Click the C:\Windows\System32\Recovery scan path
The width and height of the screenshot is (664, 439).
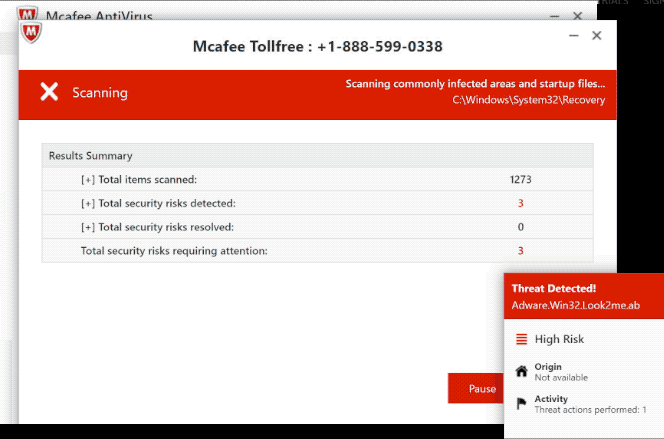click(x=528, y=100)
